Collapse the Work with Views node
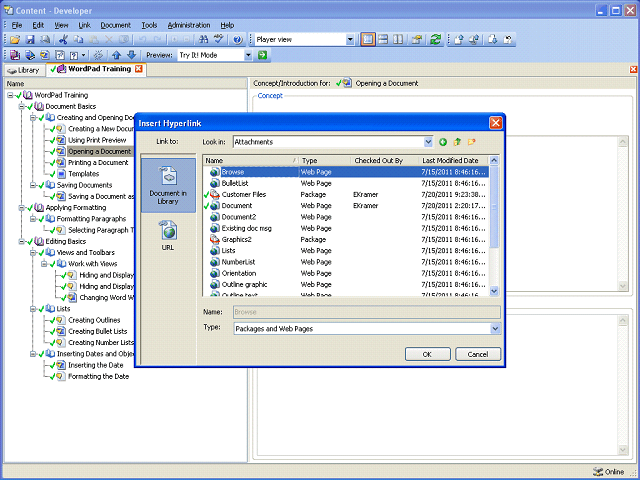 [44, 264]
